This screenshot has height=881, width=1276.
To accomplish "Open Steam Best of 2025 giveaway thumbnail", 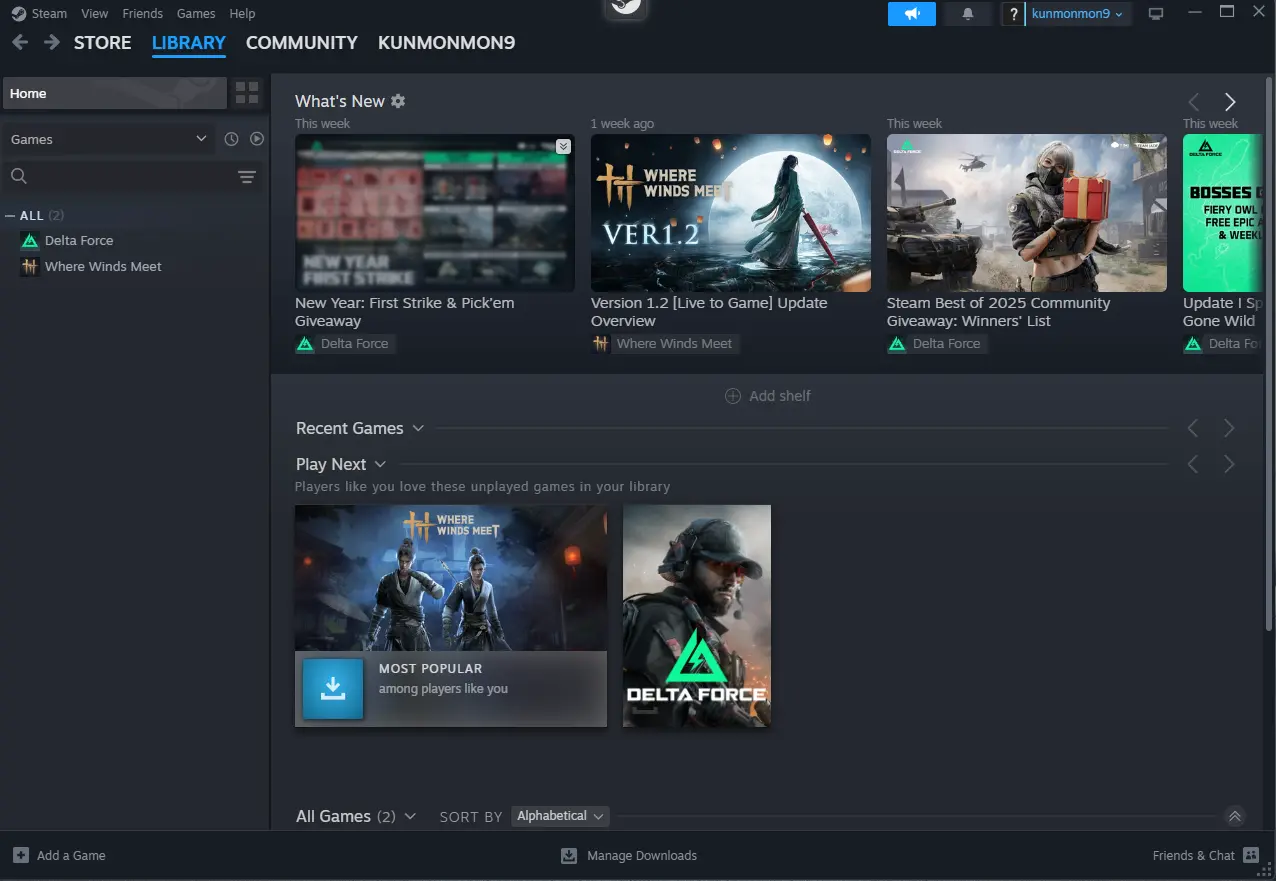I will click(x=1027, y=213).
